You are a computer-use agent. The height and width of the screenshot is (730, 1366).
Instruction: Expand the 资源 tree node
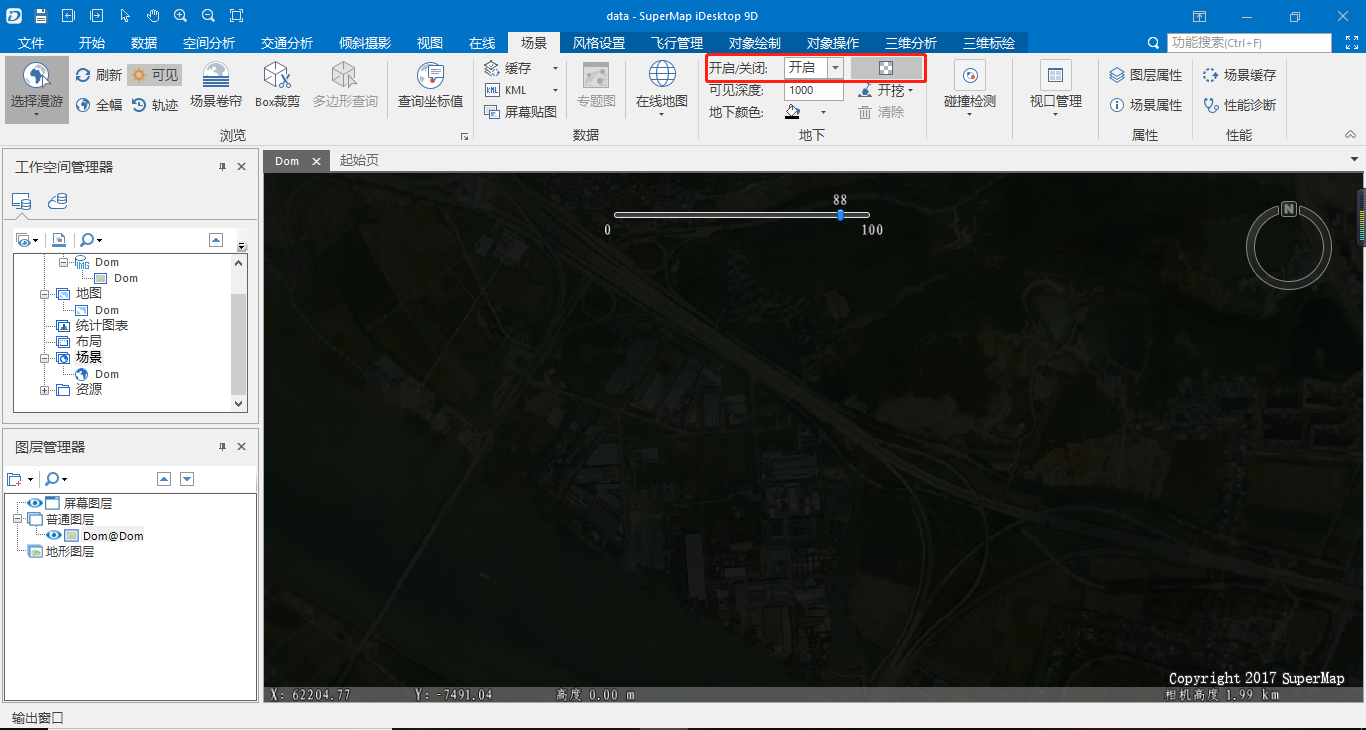(45, 390)
